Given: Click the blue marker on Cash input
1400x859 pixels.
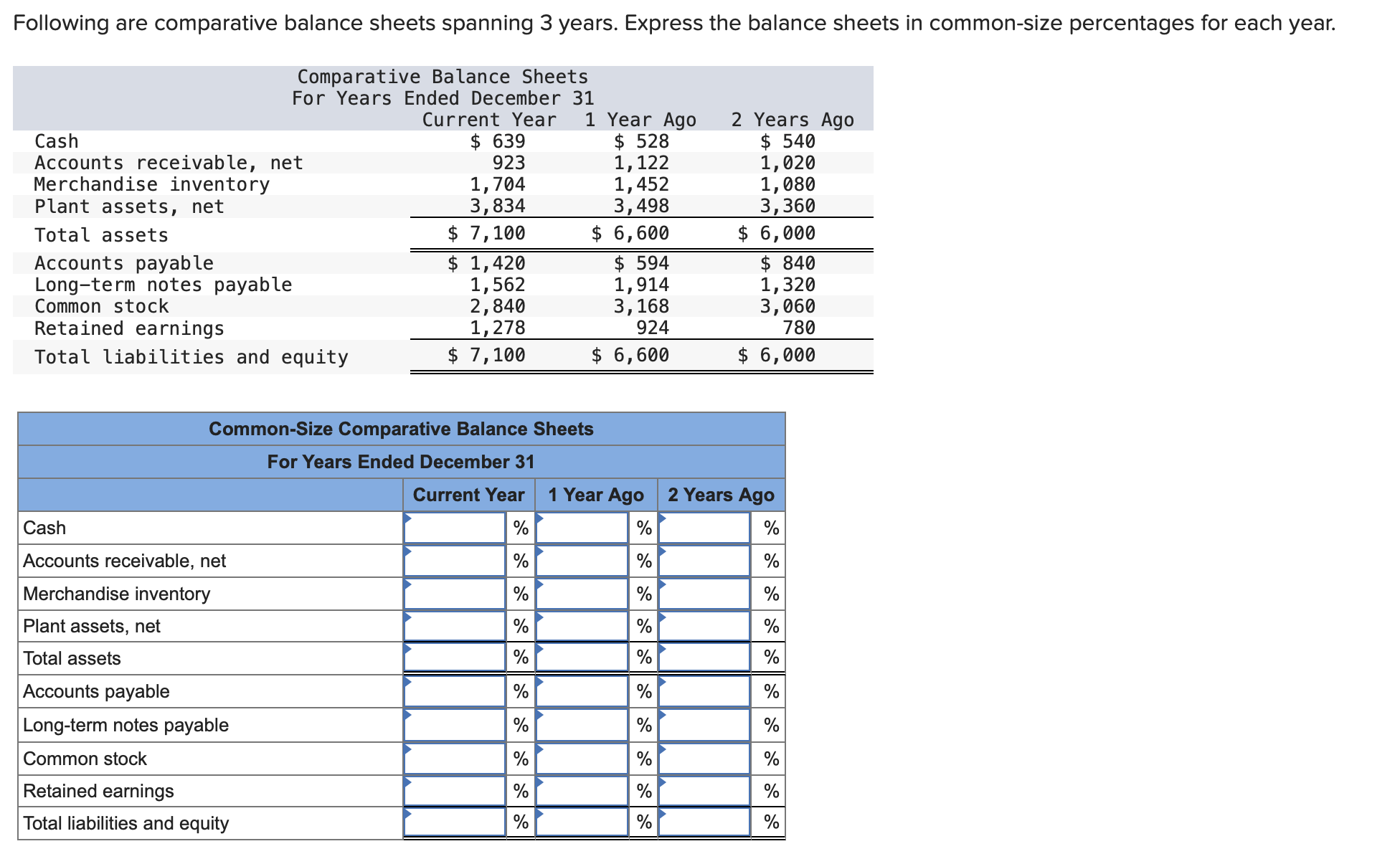Looking at the screenshot, I should [x=407, y=518].
